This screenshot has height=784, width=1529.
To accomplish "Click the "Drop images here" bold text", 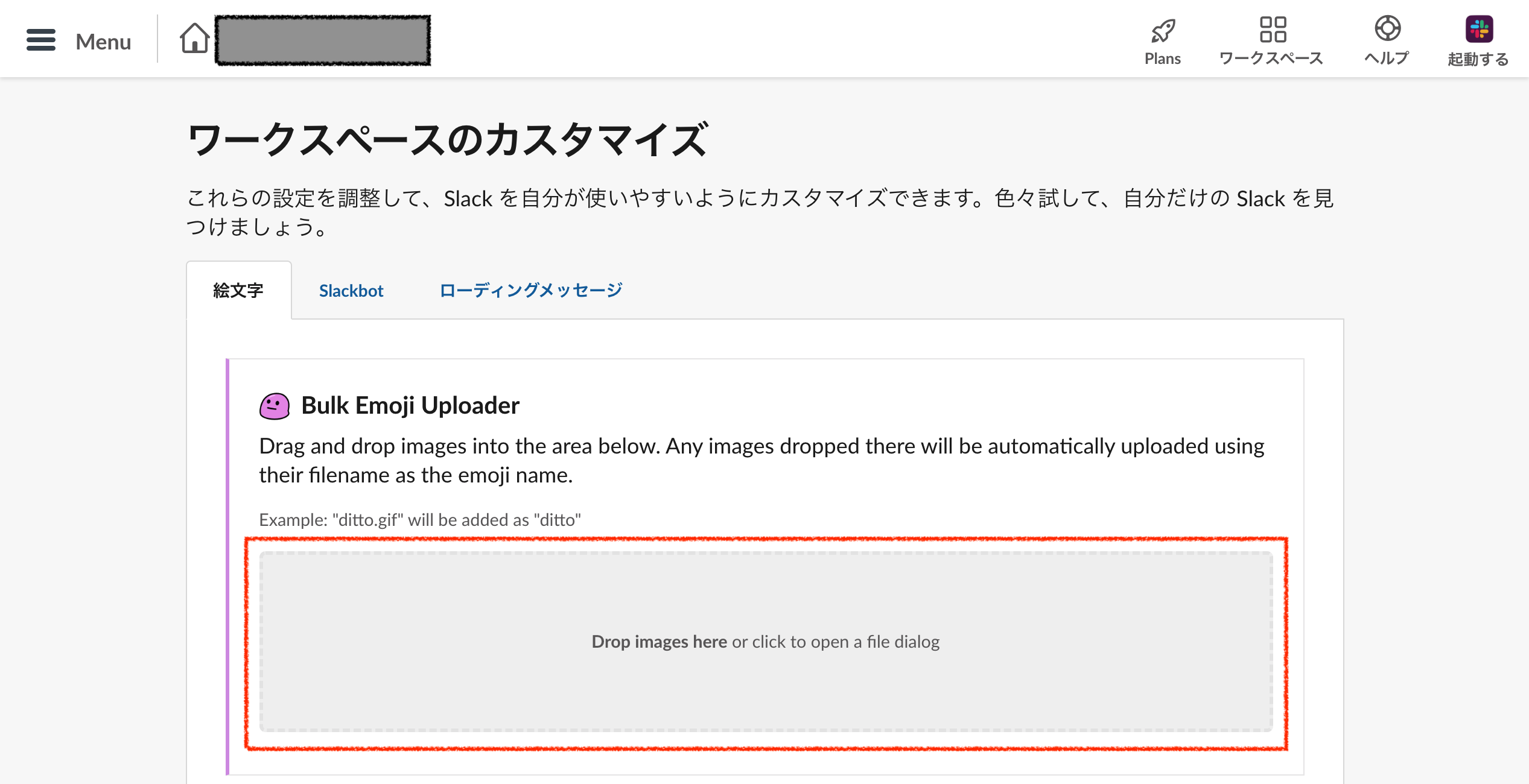I will 659,642.
